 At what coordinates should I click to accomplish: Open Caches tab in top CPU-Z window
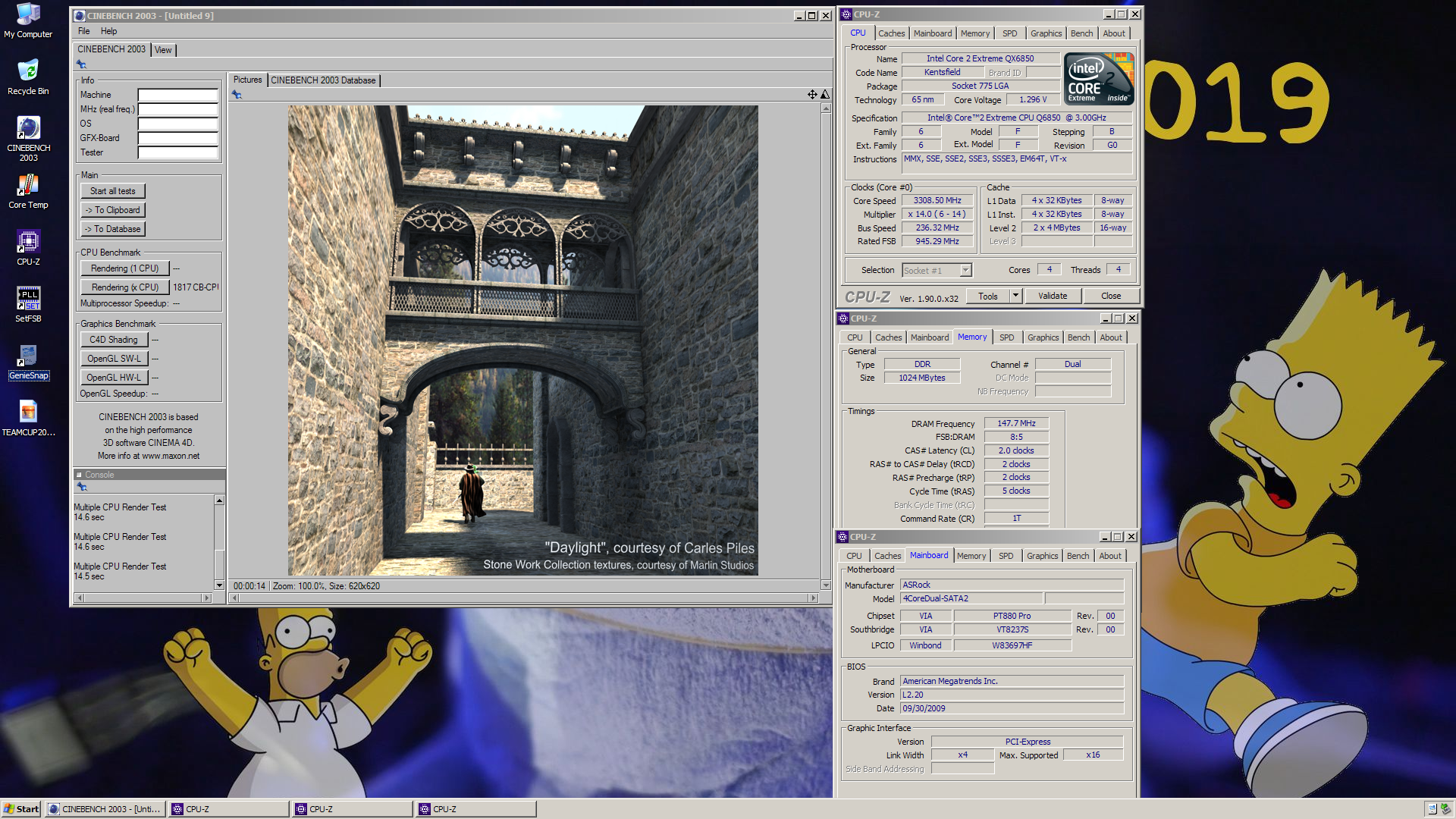(x=891, y=33)
